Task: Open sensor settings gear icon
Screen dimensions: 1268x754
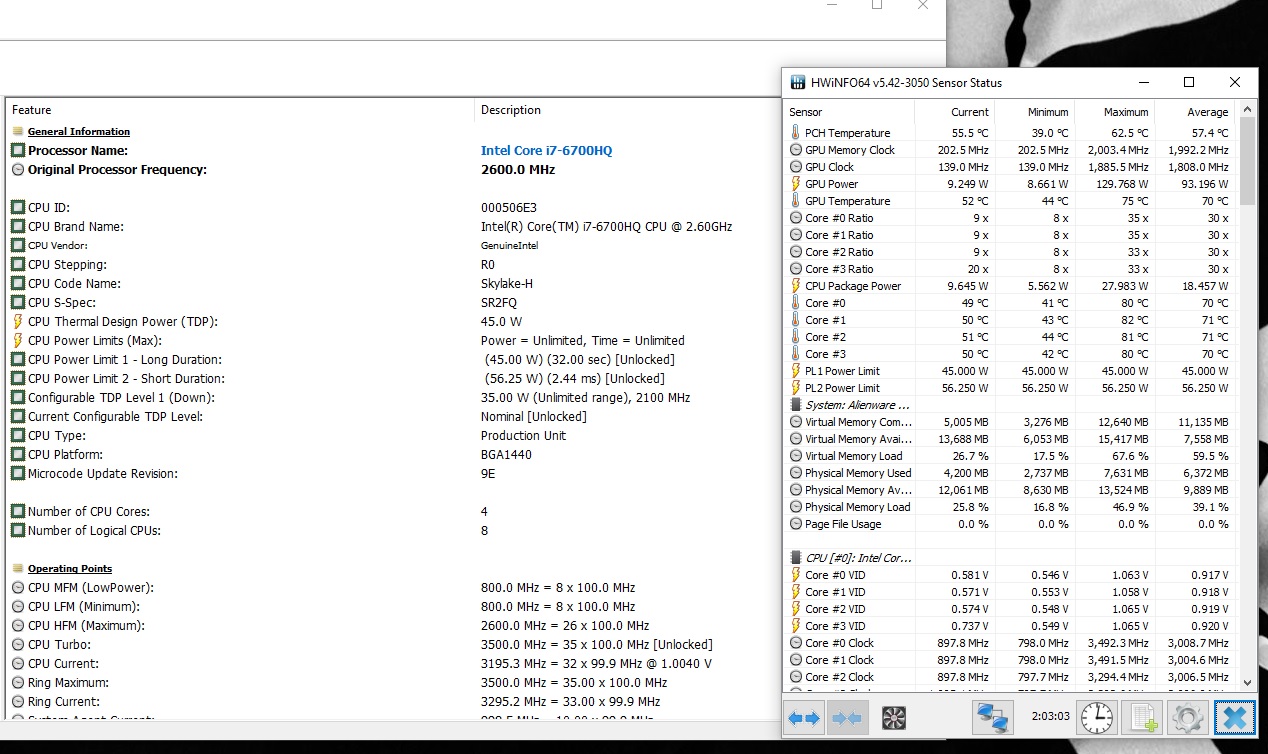Action: pos(1187,717)
